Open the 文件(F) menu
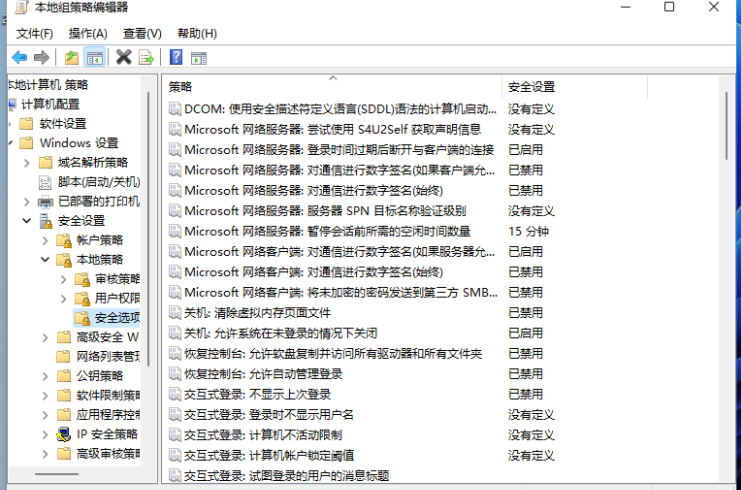Viewport: 741px width, 490px height. click(35, 33)
